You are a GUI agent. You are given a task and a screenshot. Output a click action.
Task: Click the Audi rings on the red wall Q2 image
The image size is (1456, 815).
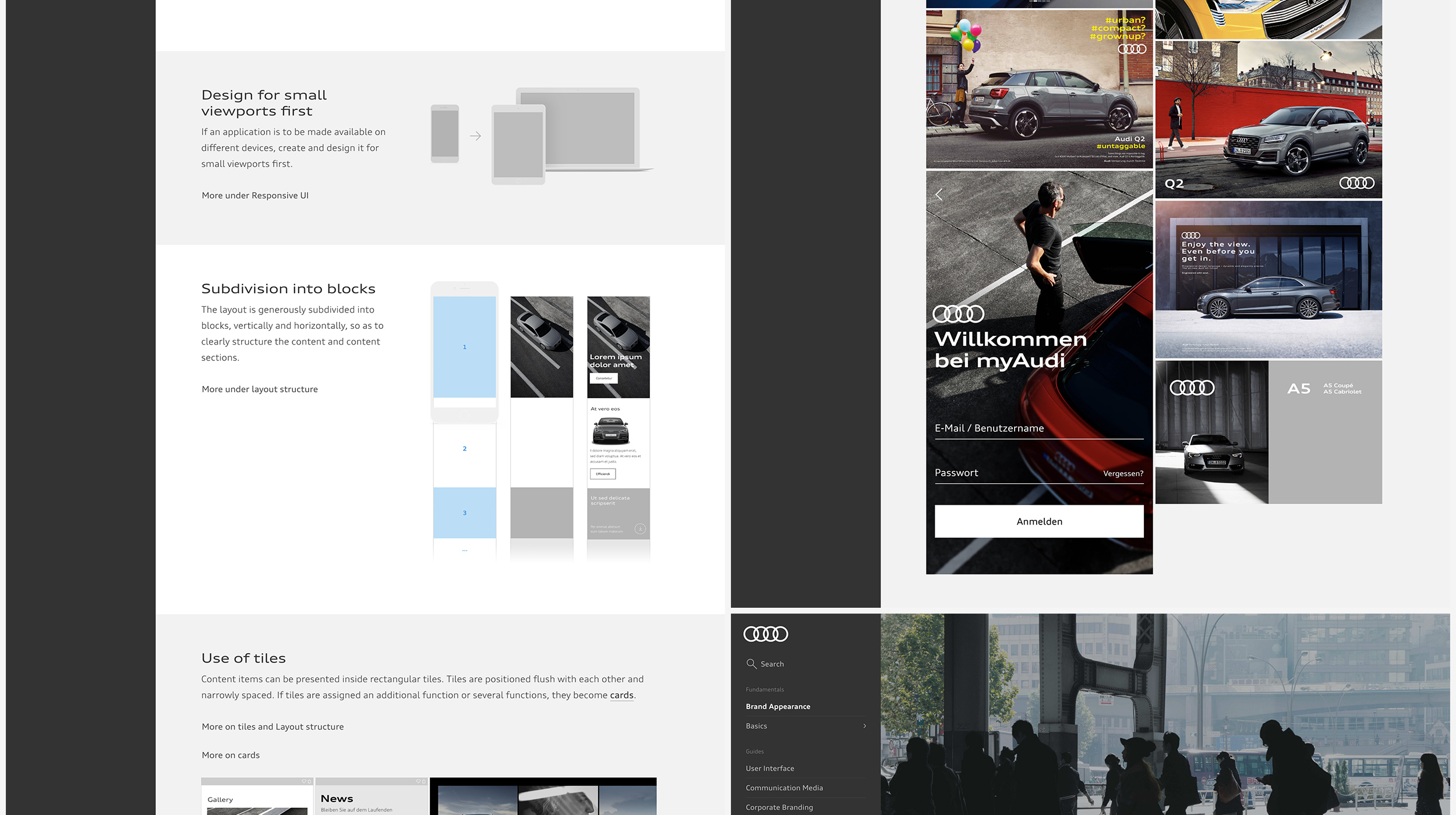click(x=1356, y=183)
